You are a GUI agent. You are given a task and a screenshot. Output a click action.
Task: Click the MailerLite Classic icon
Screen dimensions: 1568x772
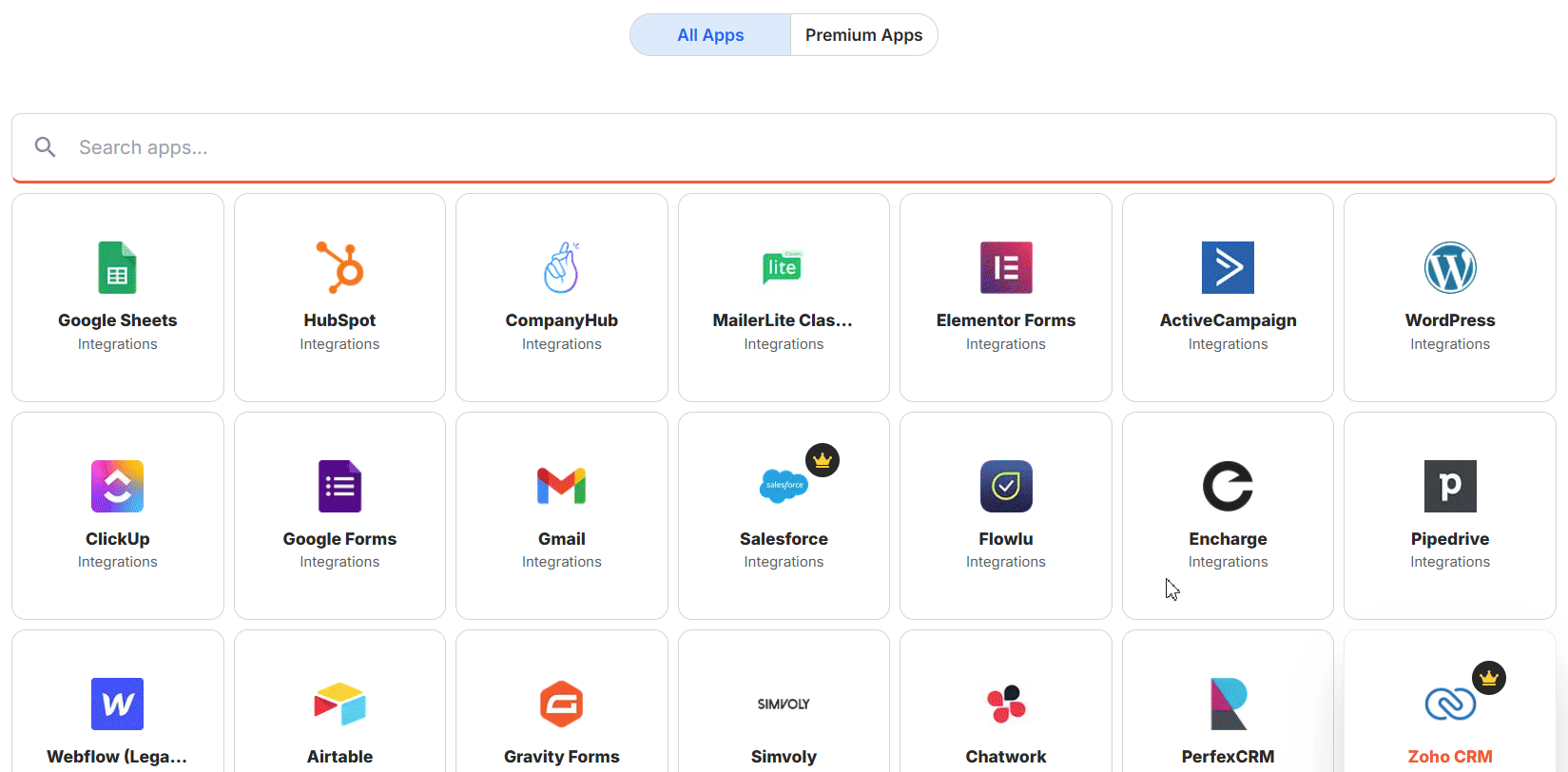tap(783, 268)
